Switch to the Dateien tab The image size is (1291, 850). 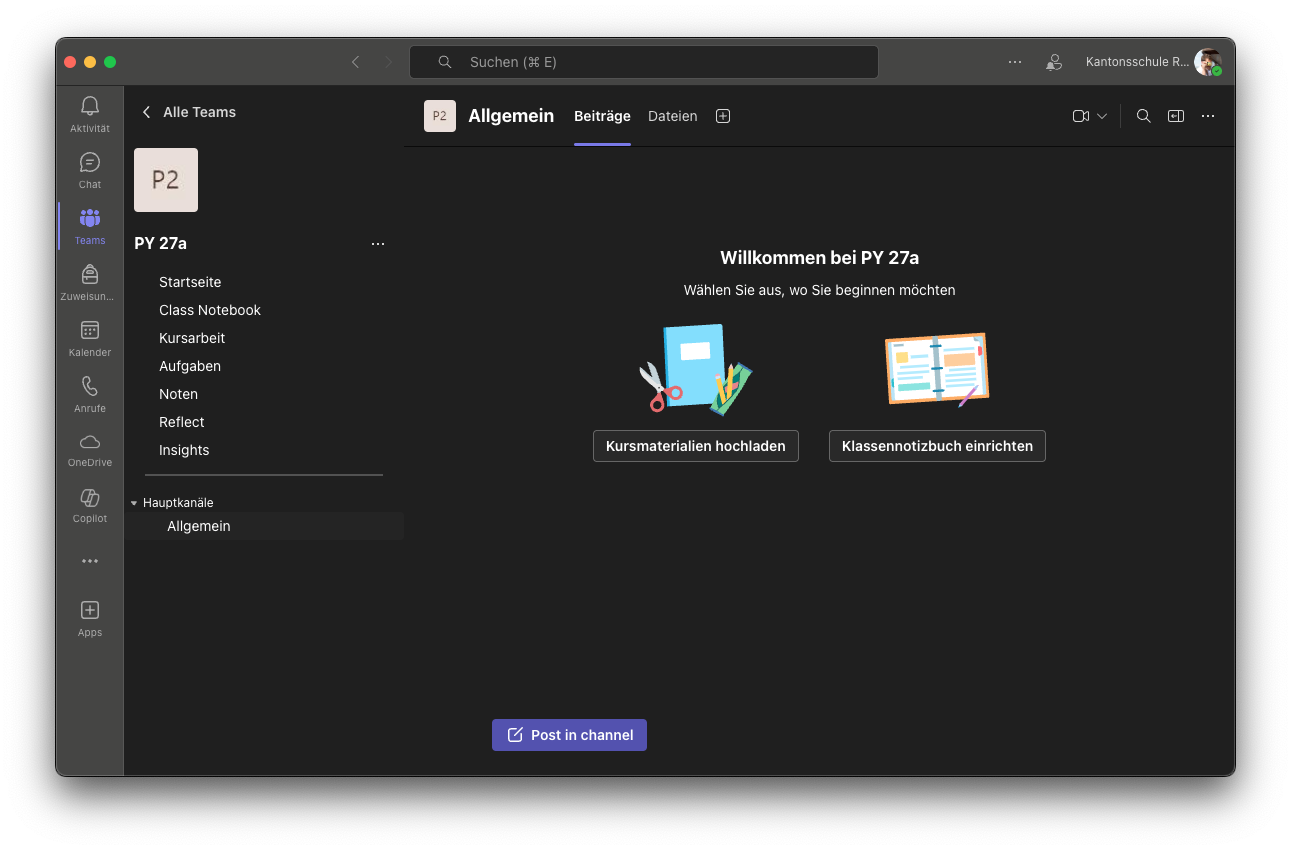pos(673,116)
